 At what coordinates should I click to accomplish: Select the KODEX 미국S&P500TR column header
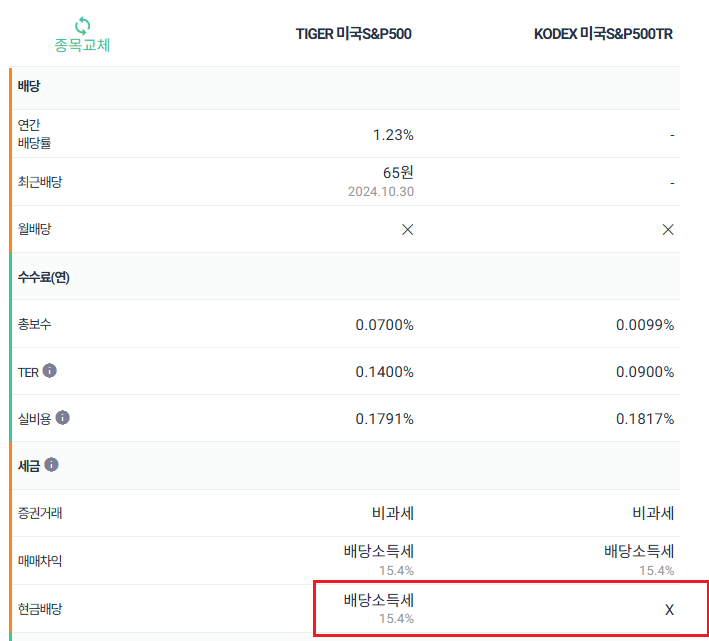coord(603,34)
